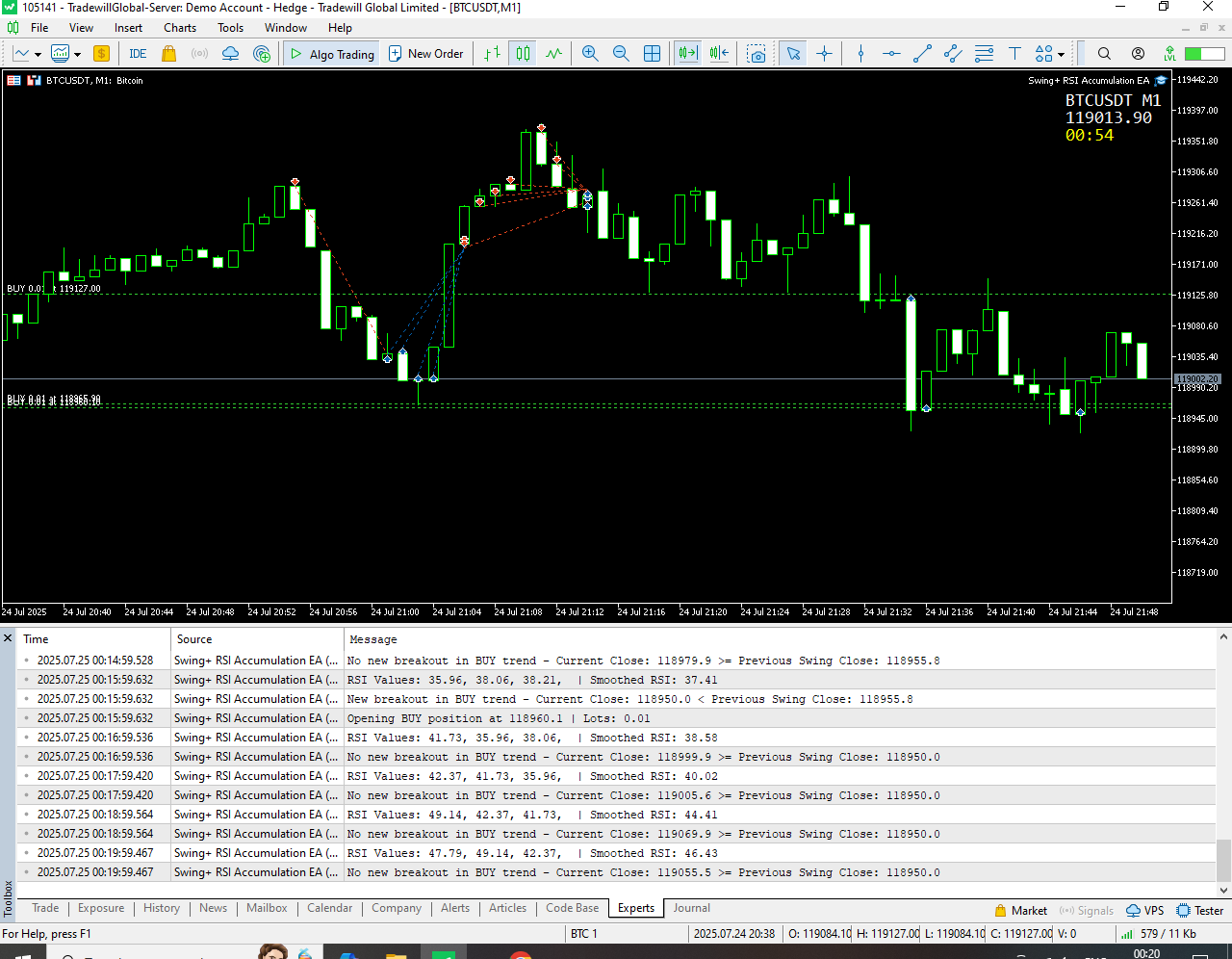Click the zoom in magnifier icon
Image resolution: width=1232 pixels, height=959 pixels.
point(590,54)
